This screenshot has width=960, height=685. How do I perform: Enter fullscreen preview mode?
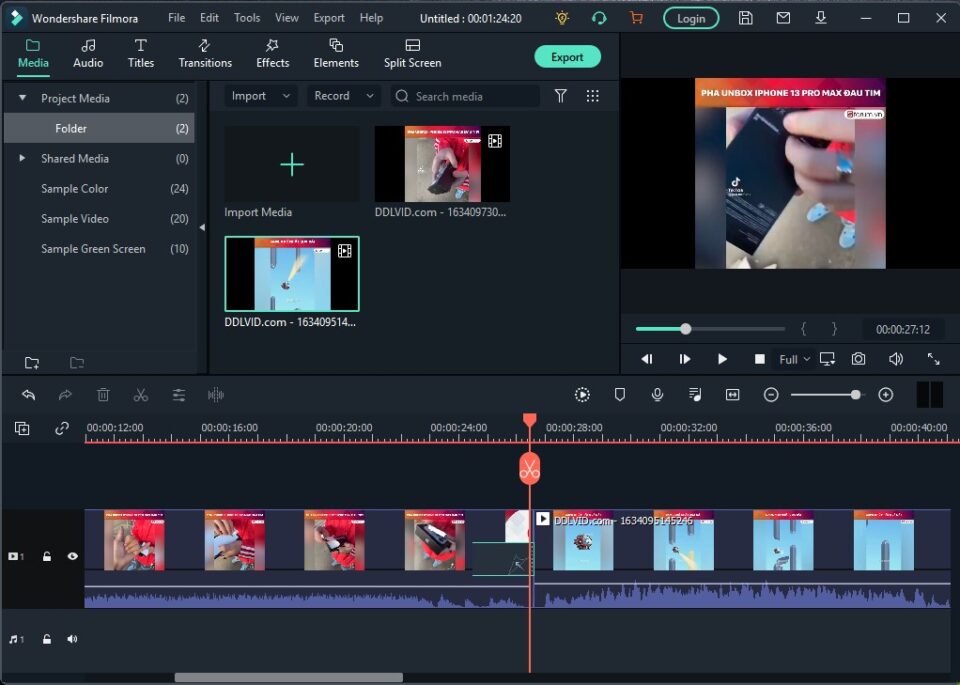pyautogui.click(x=935, y=358)
